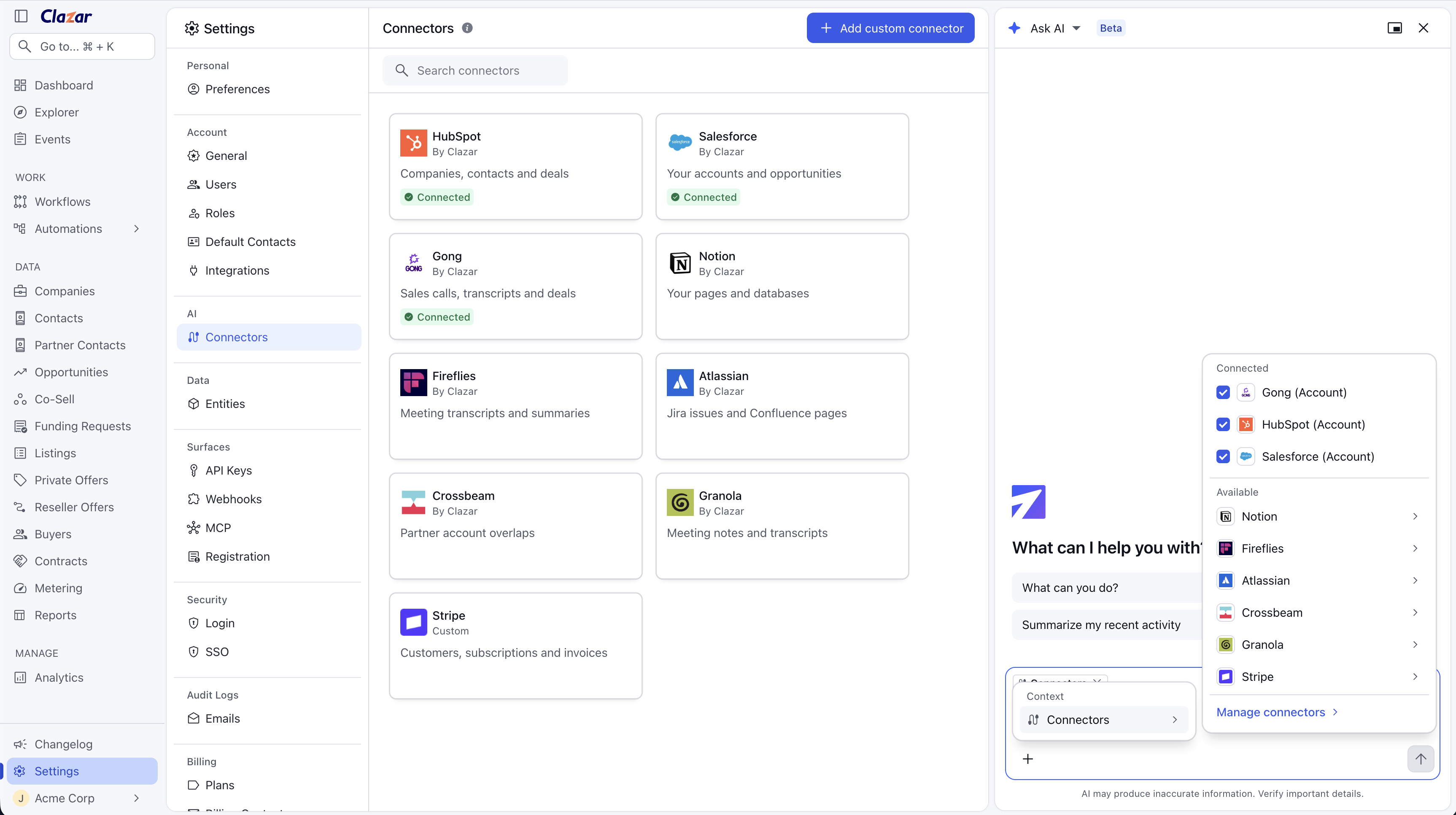Click the Atlassian logo on its card
1456x815 pixels.
click(x=680, y=383)
